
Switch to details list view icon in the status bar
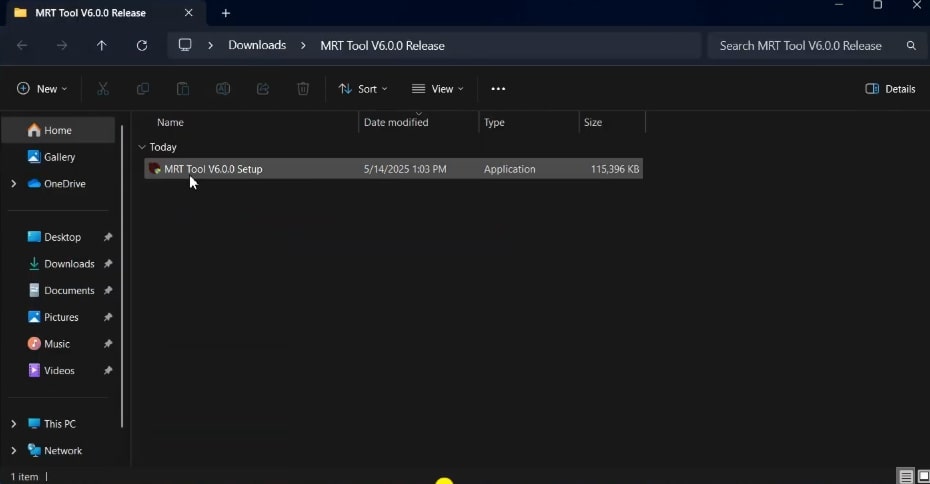coord(906,476)
